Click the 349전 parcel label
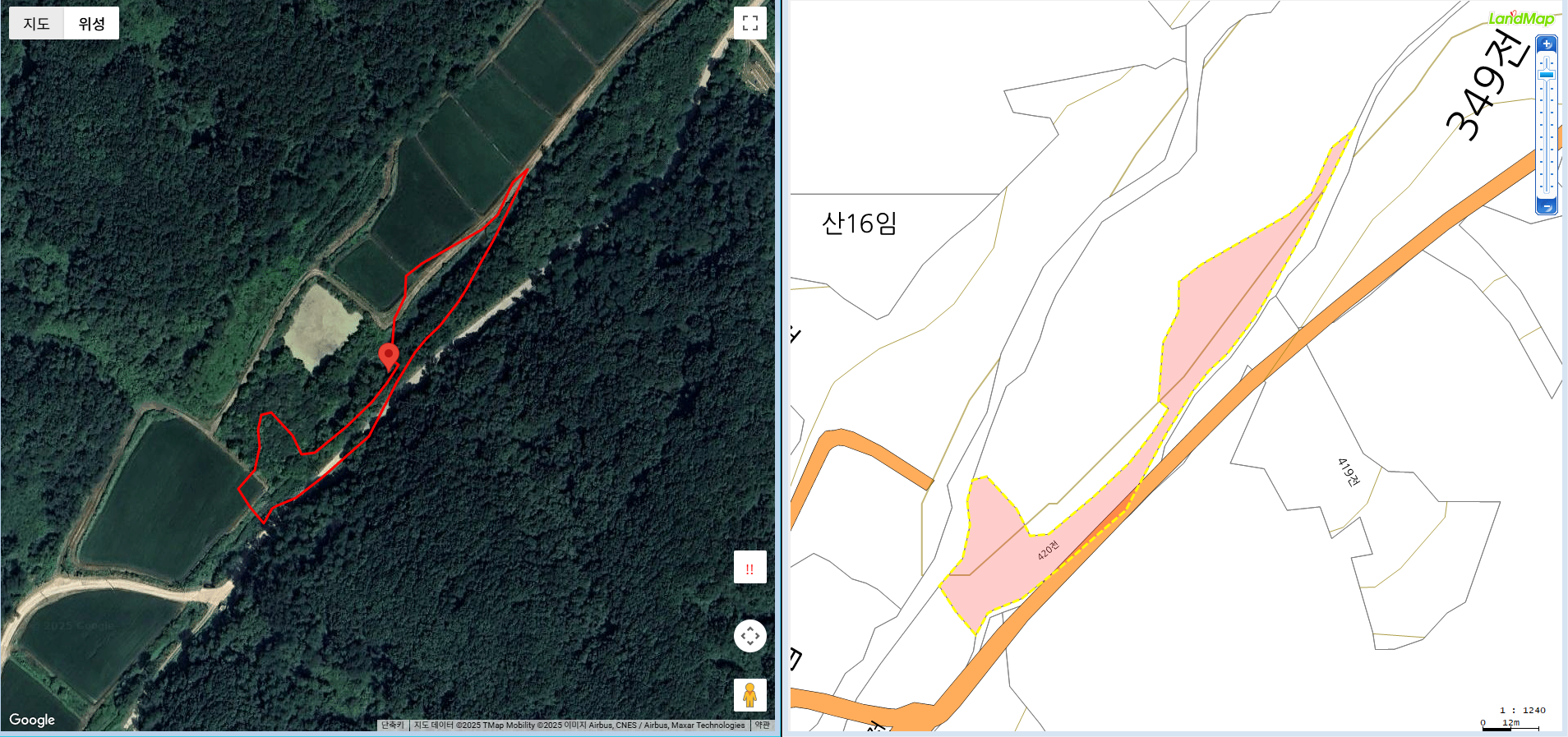 (1487, 85)
